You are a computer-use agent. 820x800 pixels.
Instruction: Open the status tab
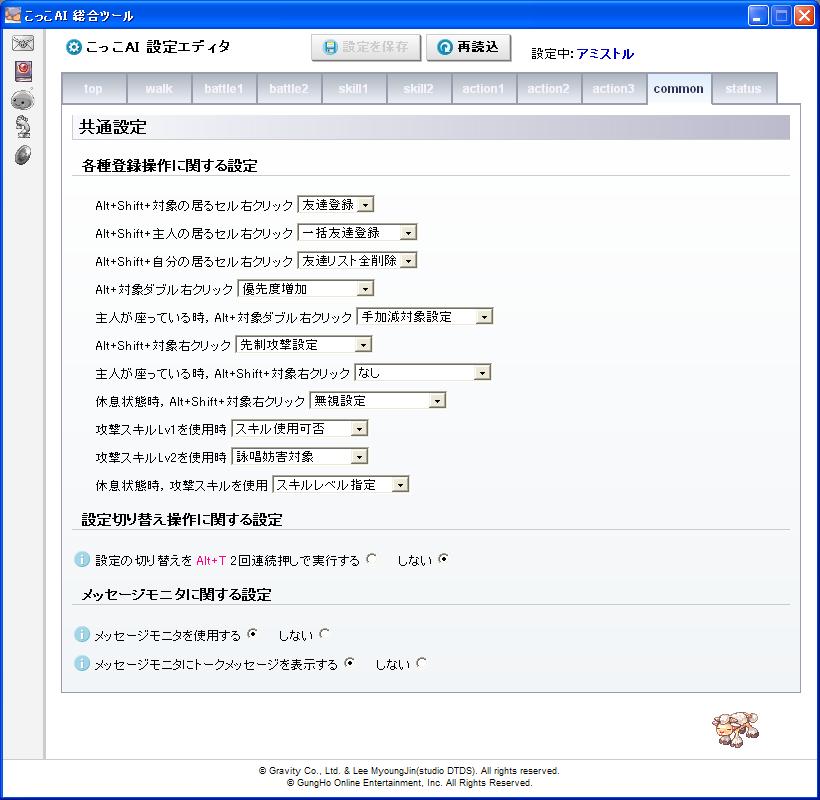743,89
